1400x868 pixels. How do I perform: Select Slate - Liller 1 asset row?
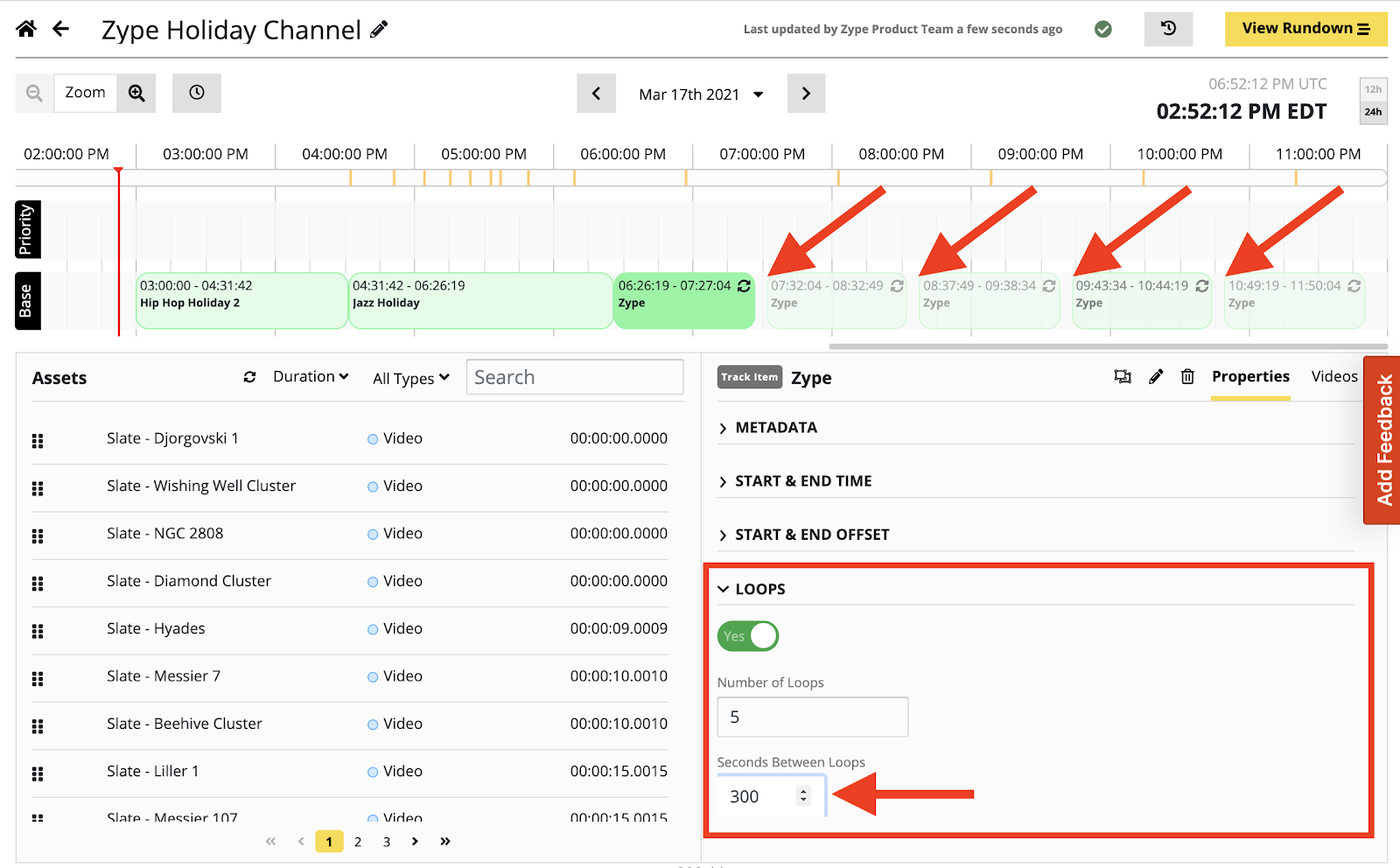(350, 772)
